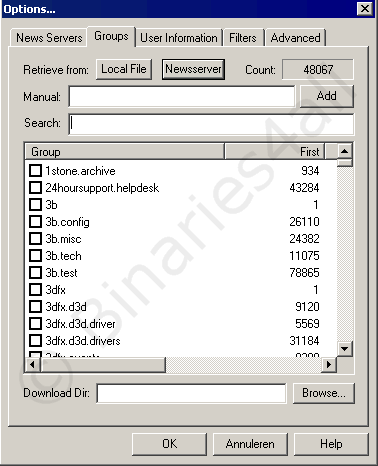Select the 3b.misc checkbox
The width and height of the screenshot is (378, 466).
coord(35,239)
